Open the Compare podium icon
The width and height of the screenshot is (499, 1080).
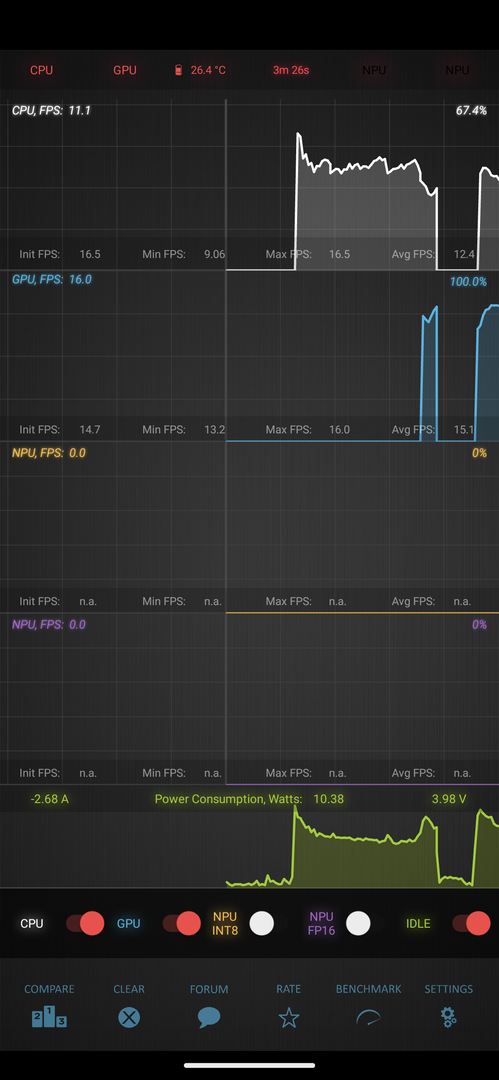click(x=49, y=1017)
